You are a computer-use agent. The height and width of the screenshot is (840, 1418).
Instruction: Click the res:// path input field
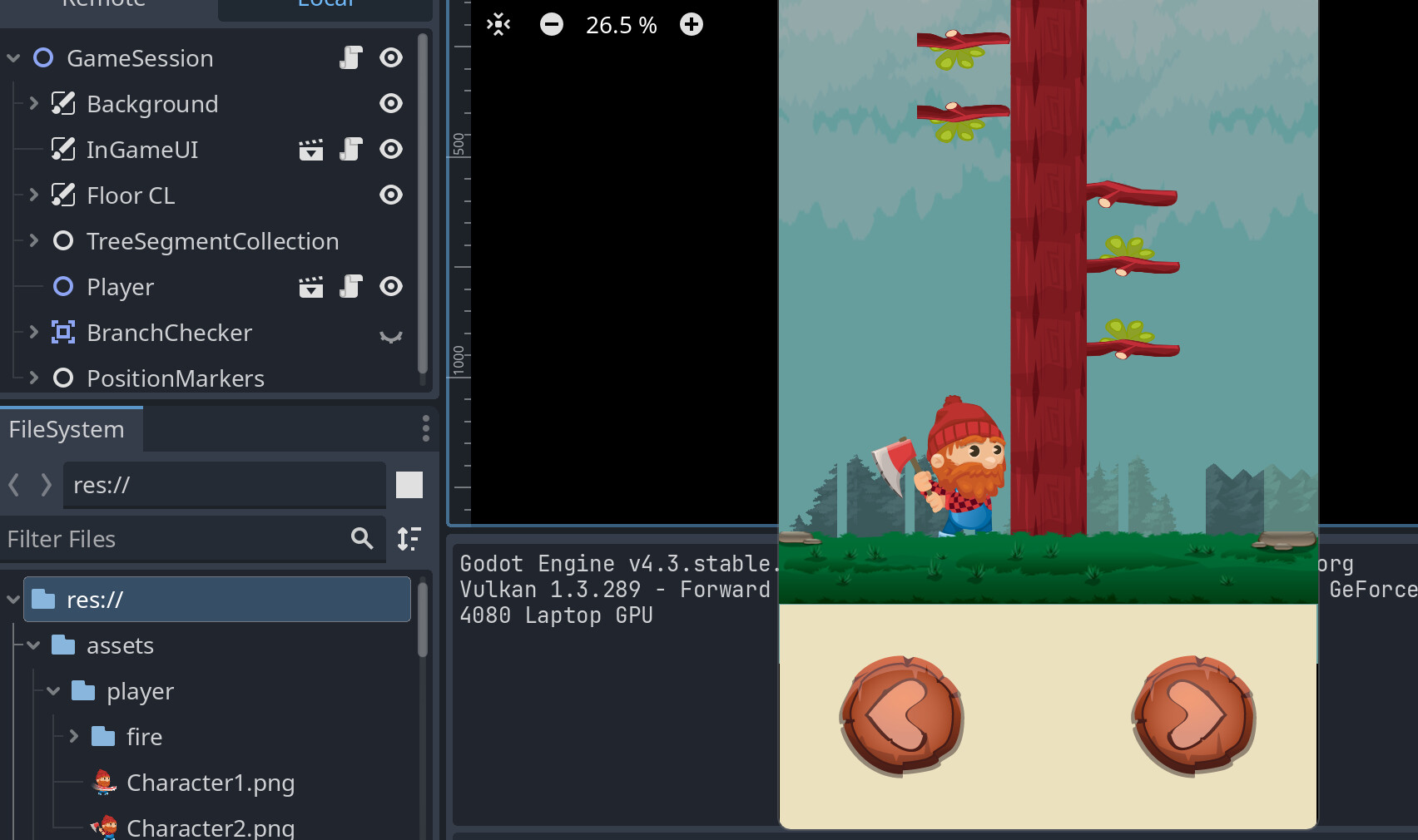[225, 485]
